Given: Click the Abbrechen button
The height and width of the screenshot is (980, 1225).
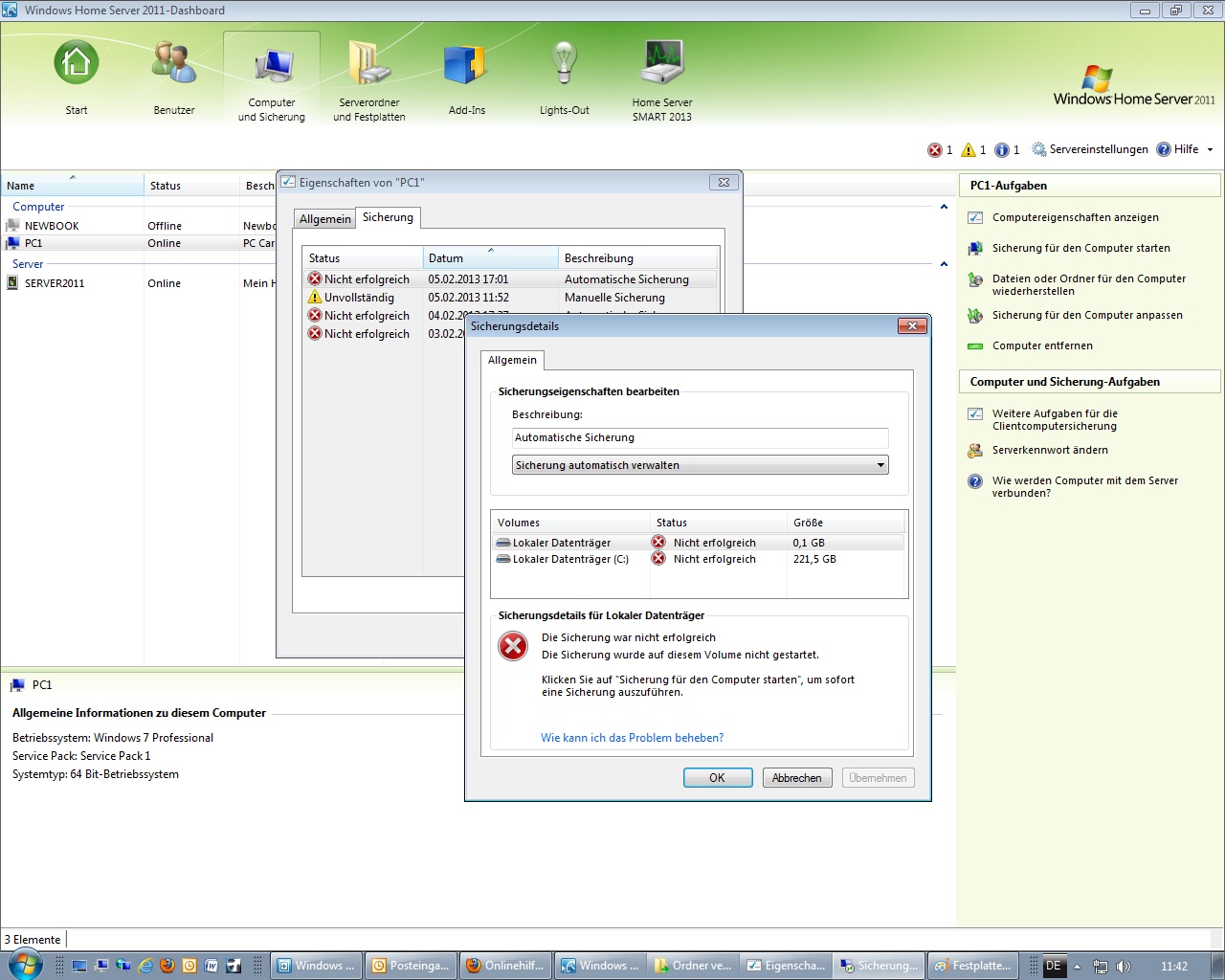Looking at the screenshot, I should pyautogui.click(x=797, y=778).
